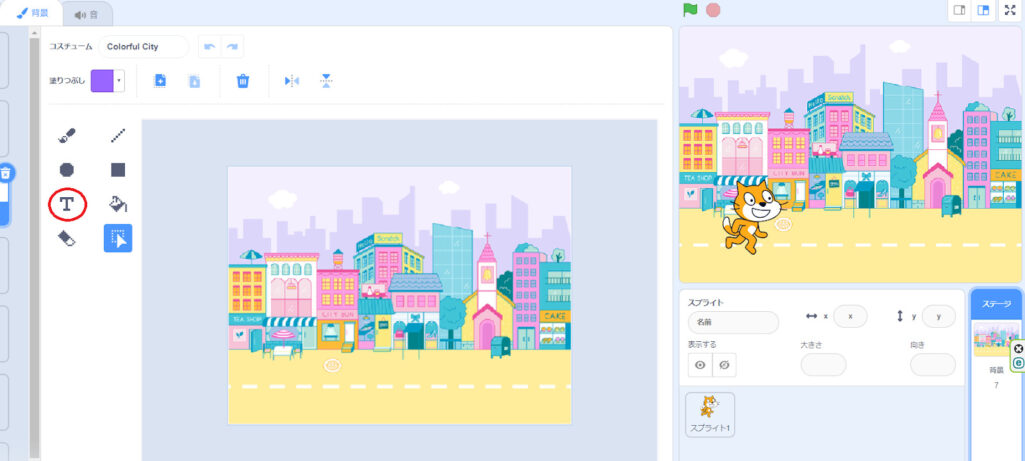
Task: Click the 向き direction field
Action: point(933,365)
